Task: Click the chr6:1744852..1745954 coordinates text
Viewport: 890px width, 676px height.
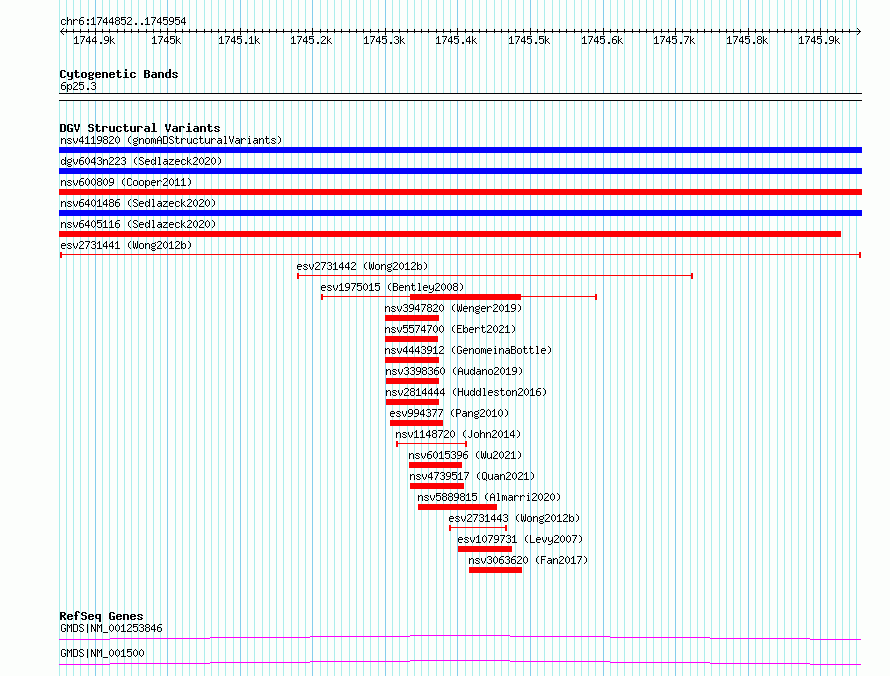Action: click(x=123, y=21)
